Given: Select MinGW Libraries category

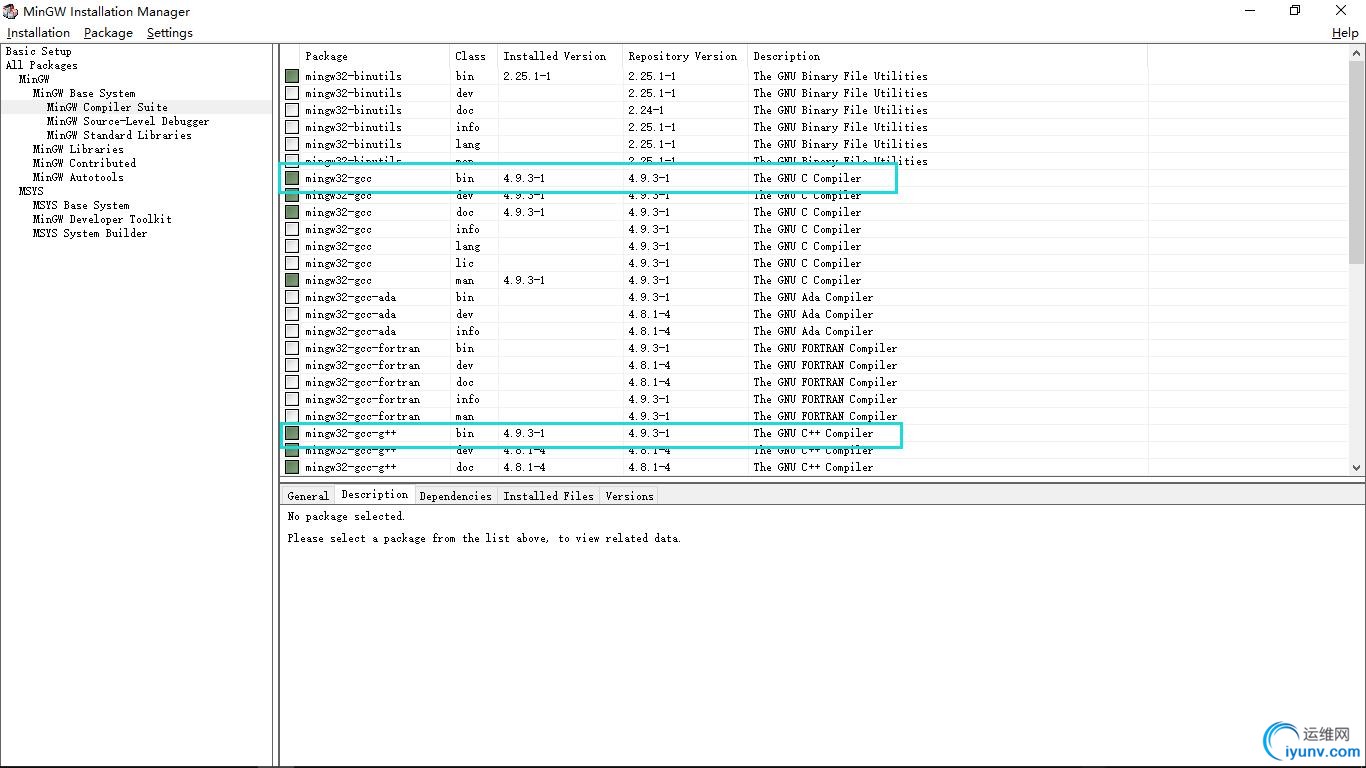Looking at the screenshot, I should pyautogui.click(x=78, y=149).
